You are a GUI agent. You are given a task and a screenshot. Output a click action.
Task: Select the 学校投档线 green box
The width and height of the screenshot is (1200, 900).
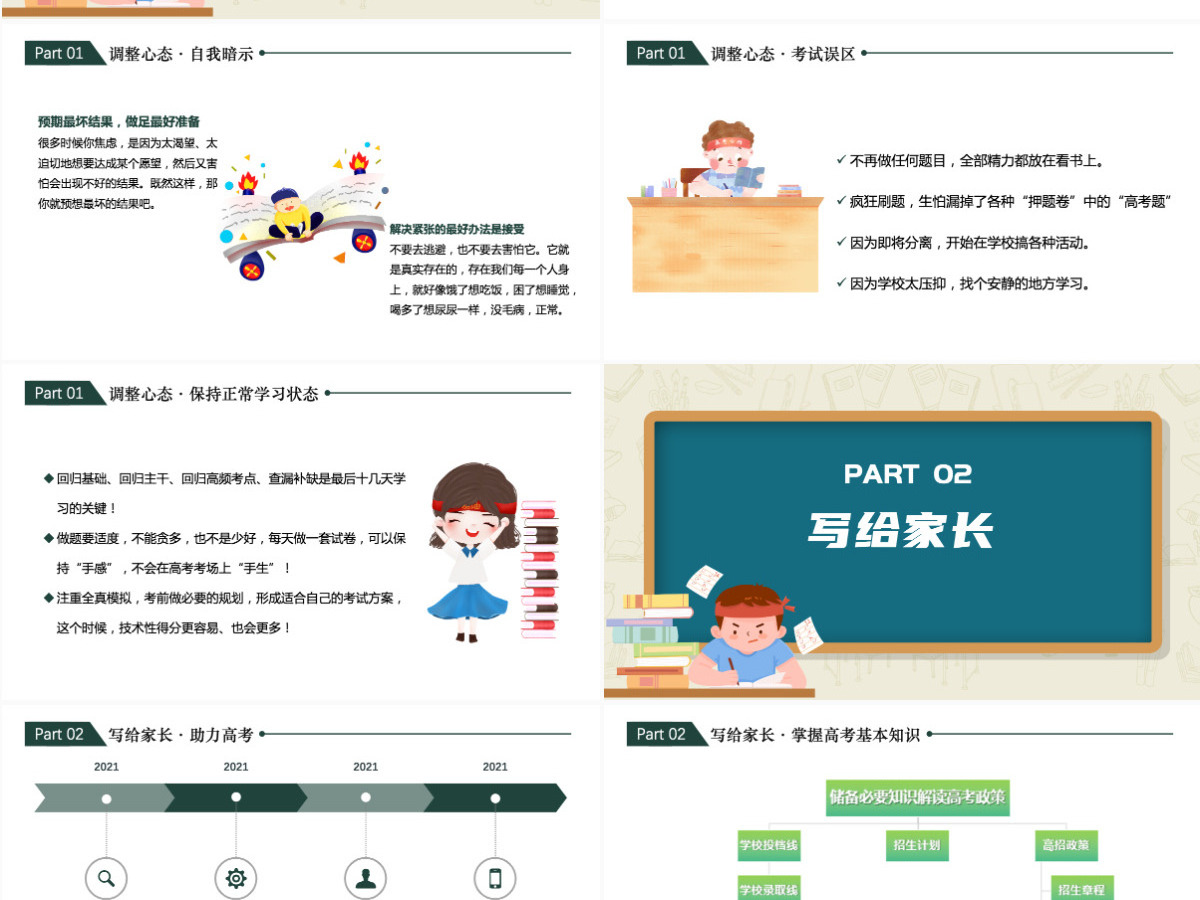click(769, 845)
